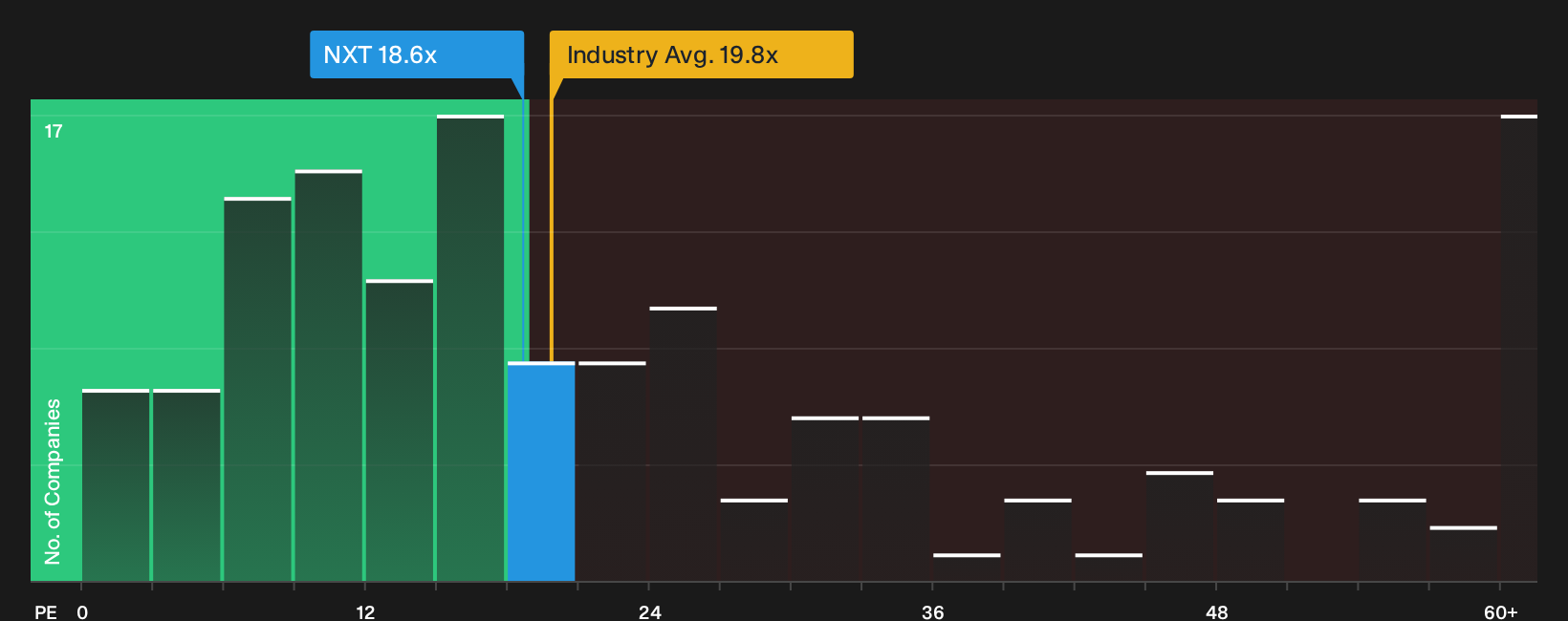Select the 60+ bar at the chart's end
The height and width of the screenshot is (621, 1568).
[x=1519, y=348]
